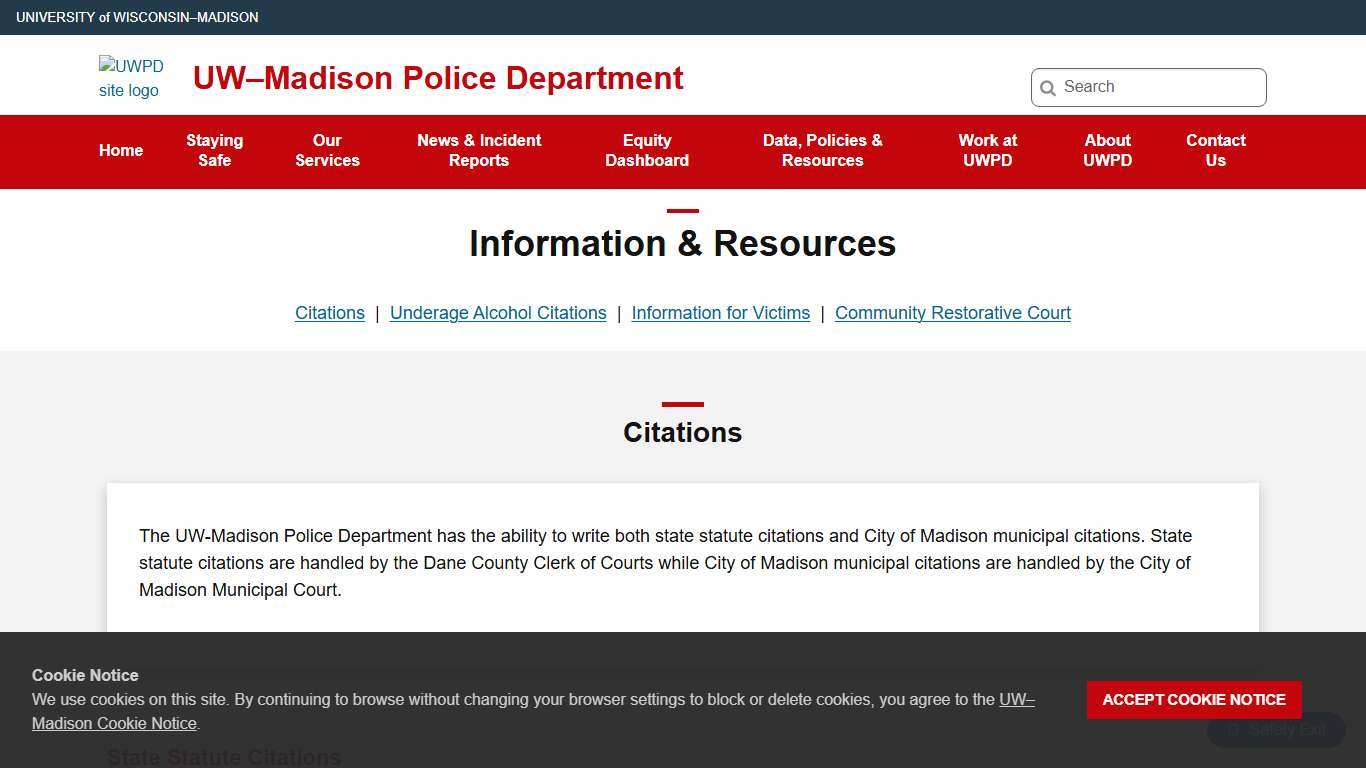1366x768 pixels.
Task: Open the News & Incident Reports menu
Action: tap(479, 151)
